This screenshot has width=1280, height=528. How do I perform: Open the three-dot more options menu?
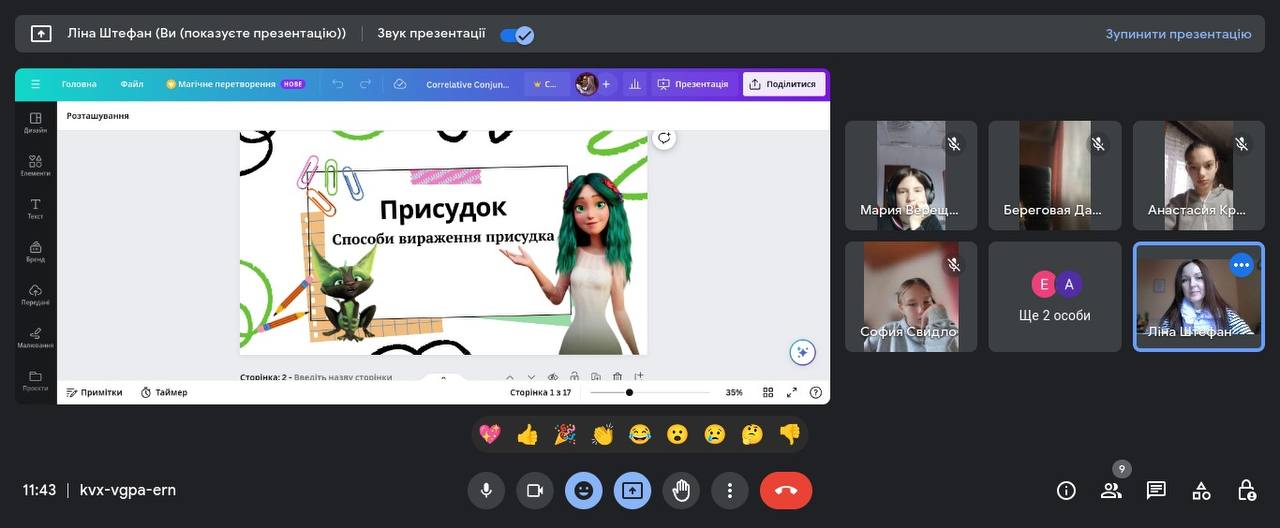tap(730, 490)
